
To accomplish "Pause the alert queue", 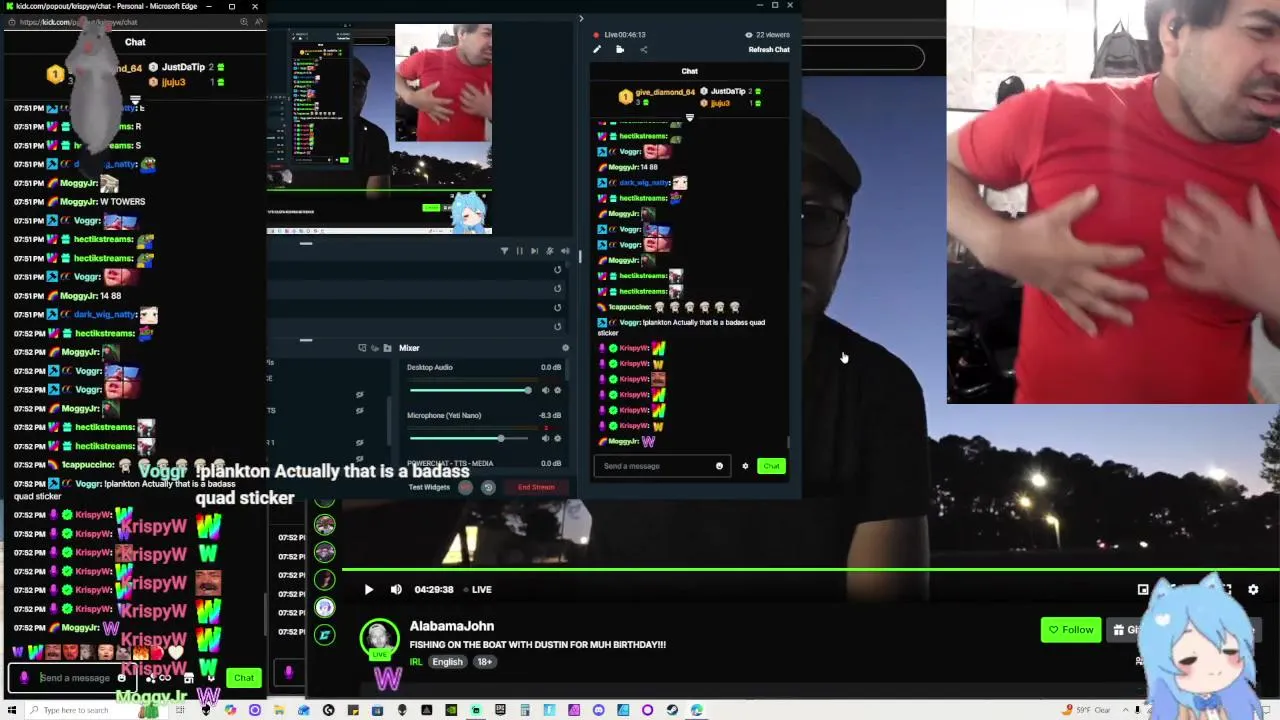I will point(519,251).
